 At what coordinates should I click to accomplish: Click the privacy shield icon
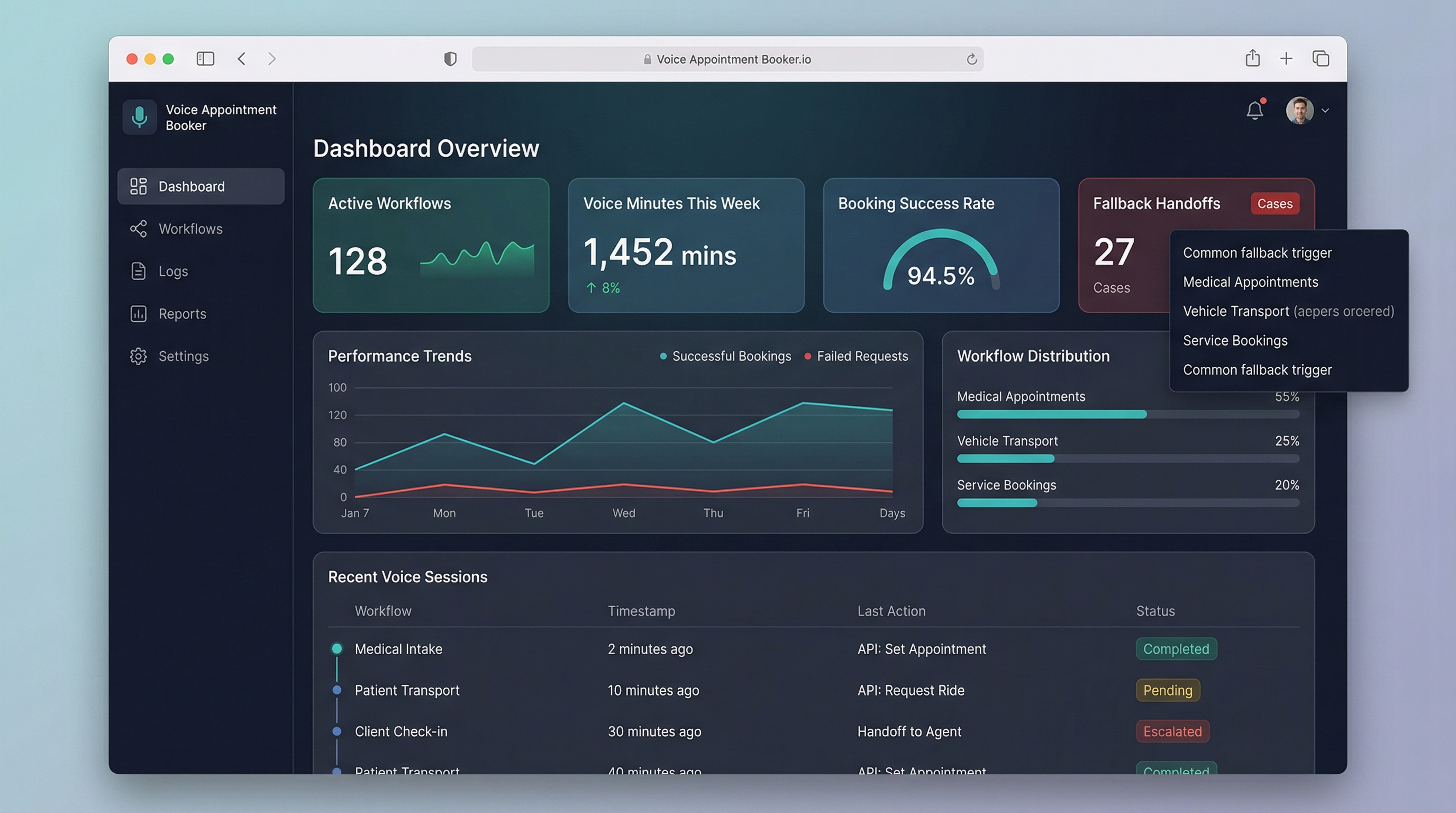click(x=450, y=59)
